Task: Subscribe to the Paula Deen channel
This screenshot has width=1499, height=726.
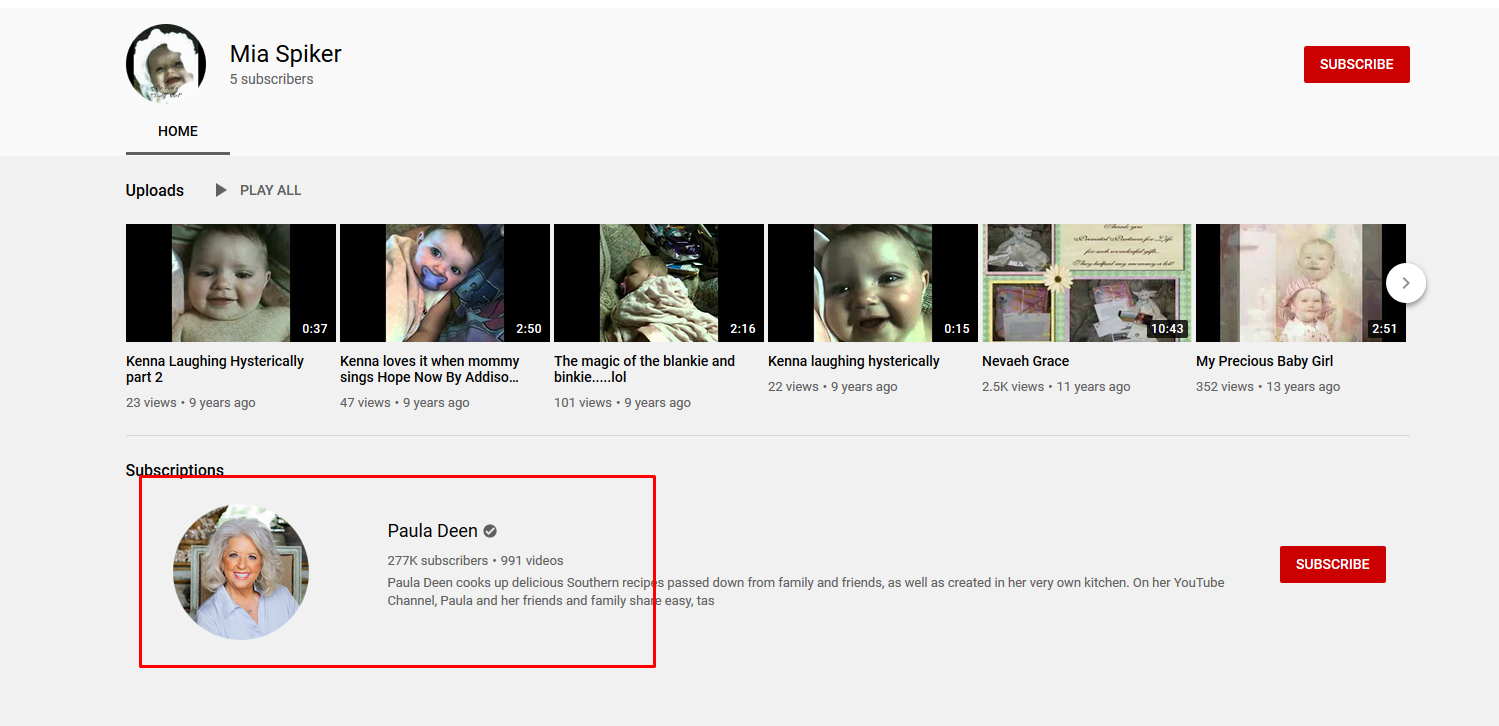Action: 1332,564
